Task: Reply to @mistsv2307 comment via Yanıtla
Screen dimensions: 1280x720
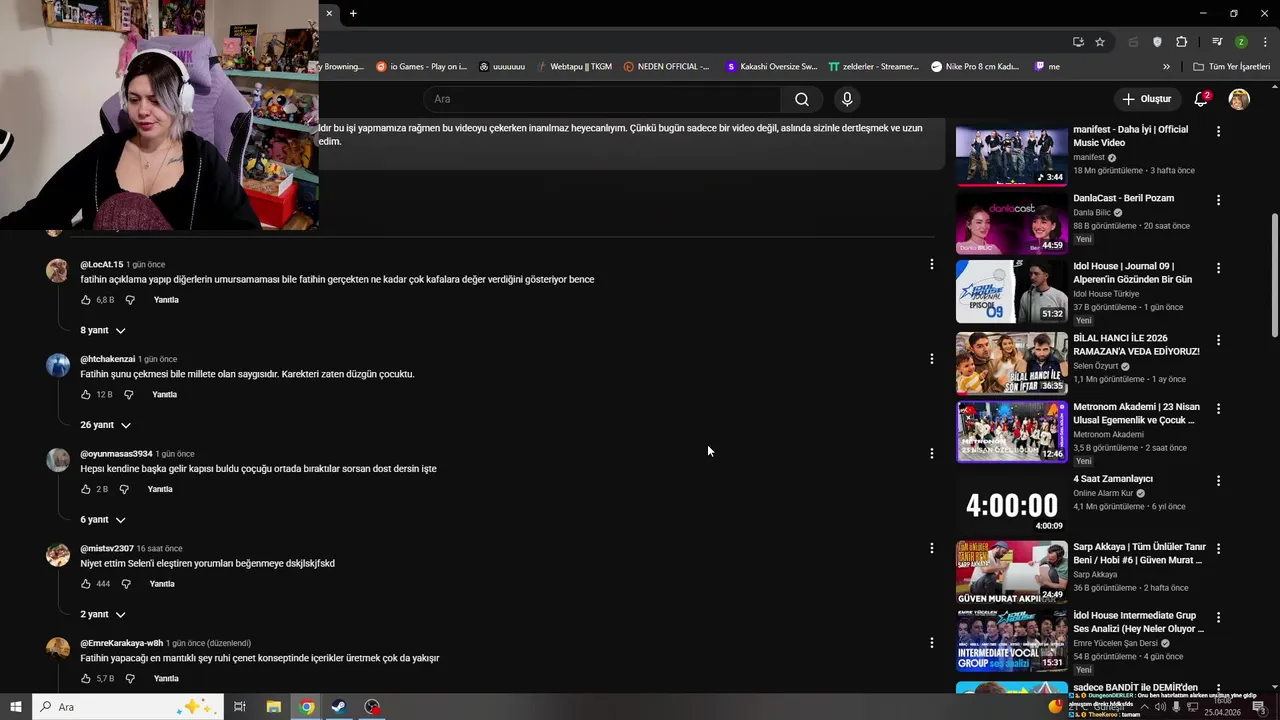Action: tap(162, 584)
